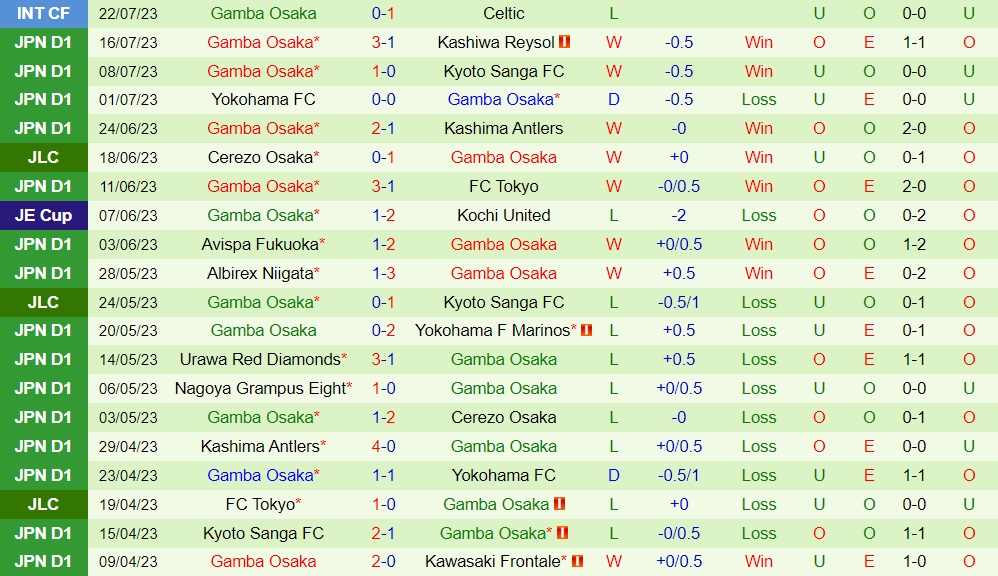
Task: Open the Kochi United team link
Action: 504,215
